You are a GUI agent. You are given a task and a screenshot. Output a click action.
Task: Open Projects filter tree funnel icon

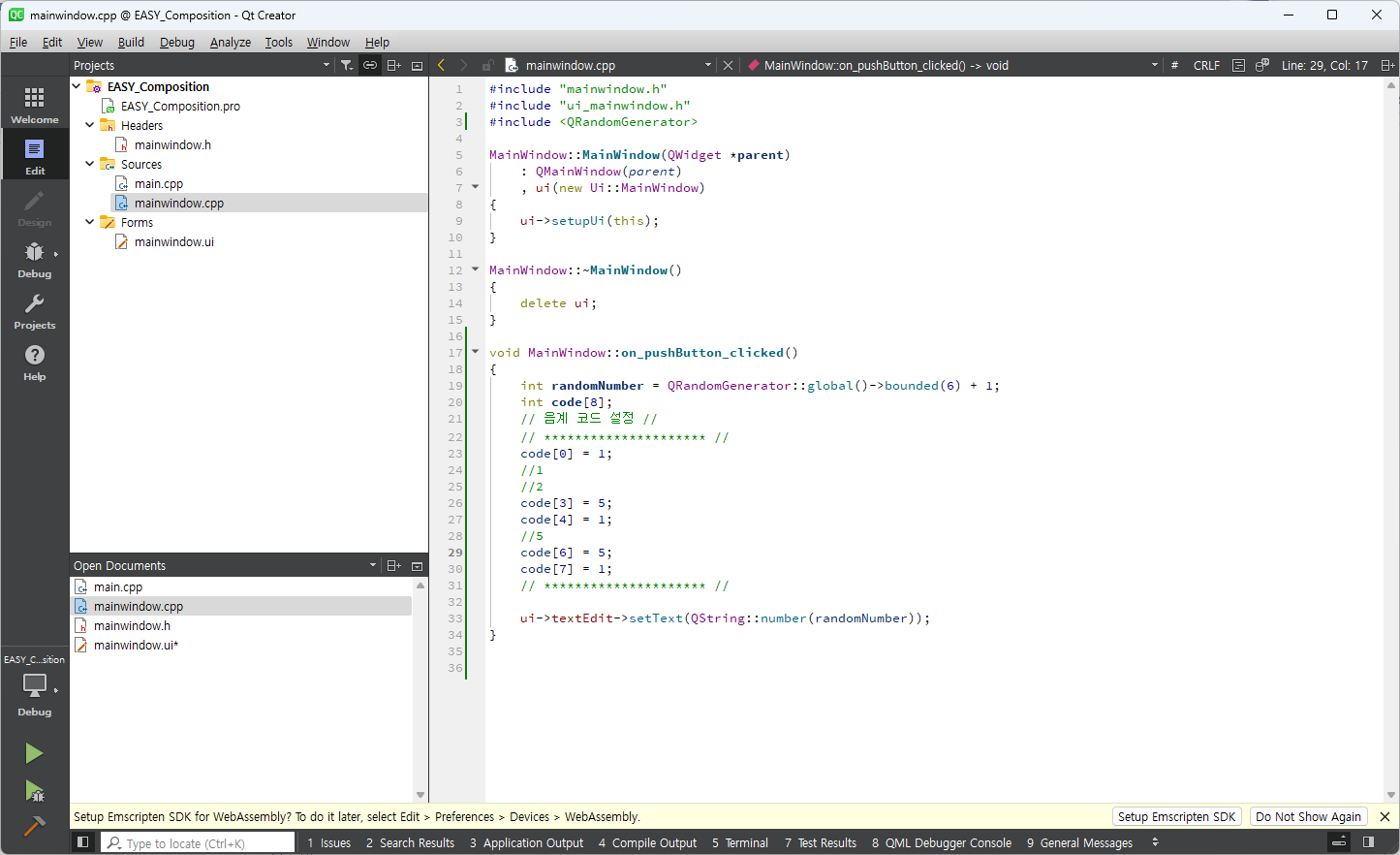pos(347,65)
